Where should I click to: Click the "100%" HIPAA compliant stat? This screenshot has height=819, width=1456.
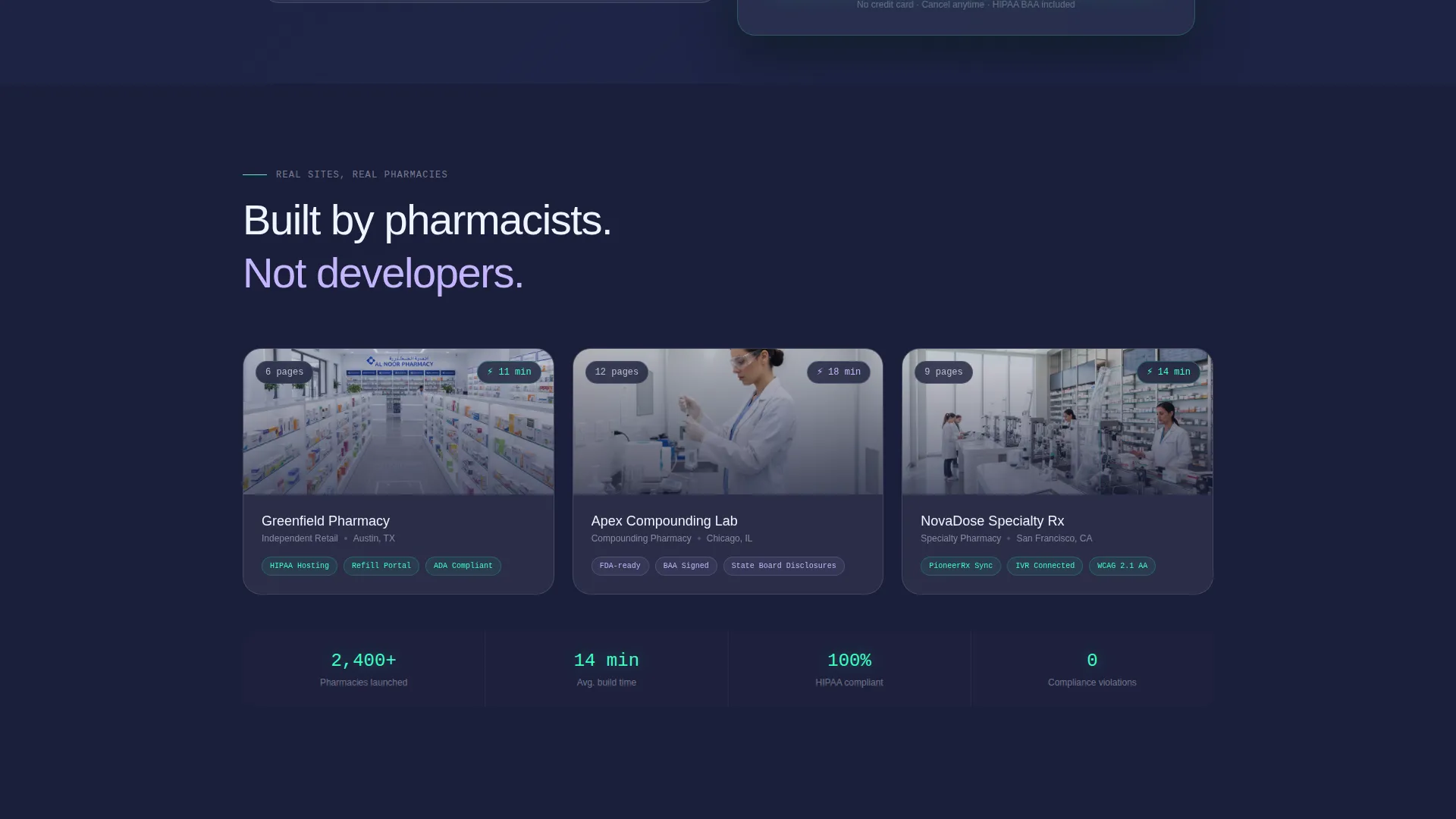(x=849, y=661)
